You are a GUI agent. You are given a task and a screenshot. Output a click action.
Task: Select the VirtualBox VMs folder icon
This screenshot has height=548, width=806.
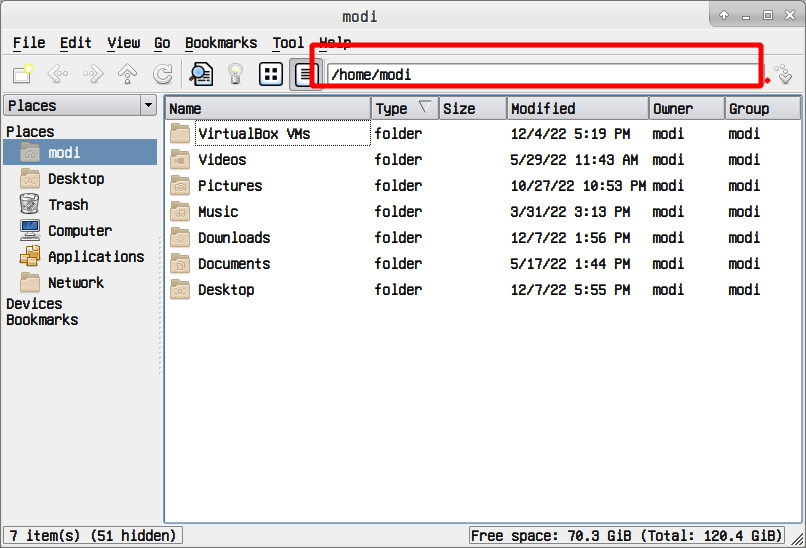coord(180,134)
